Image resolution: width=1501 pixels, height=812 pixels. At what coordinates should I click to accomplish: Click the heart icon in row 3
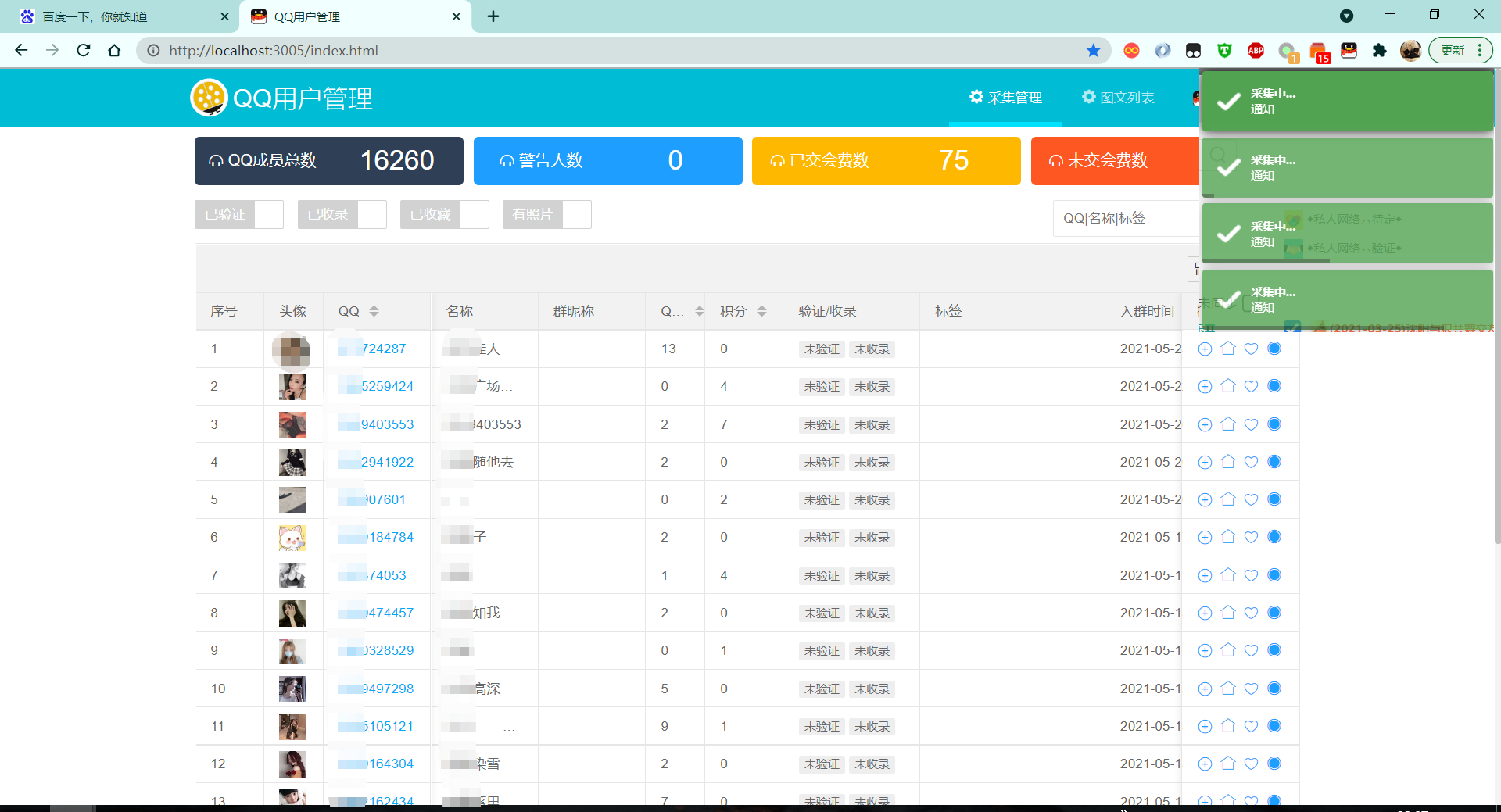pos(1251,424)
